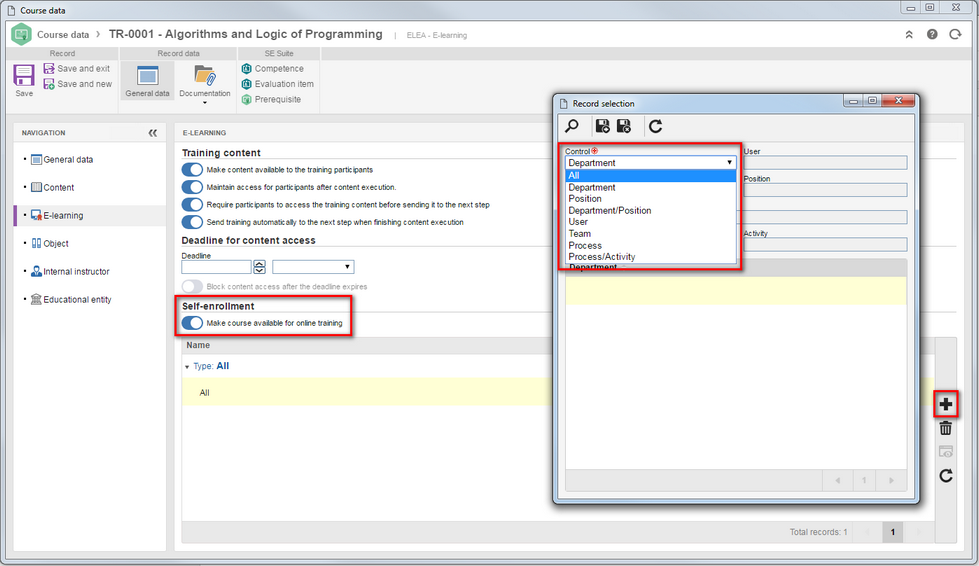Click the Deadline number input field
The image size is (979, 566).
[216, 267]
